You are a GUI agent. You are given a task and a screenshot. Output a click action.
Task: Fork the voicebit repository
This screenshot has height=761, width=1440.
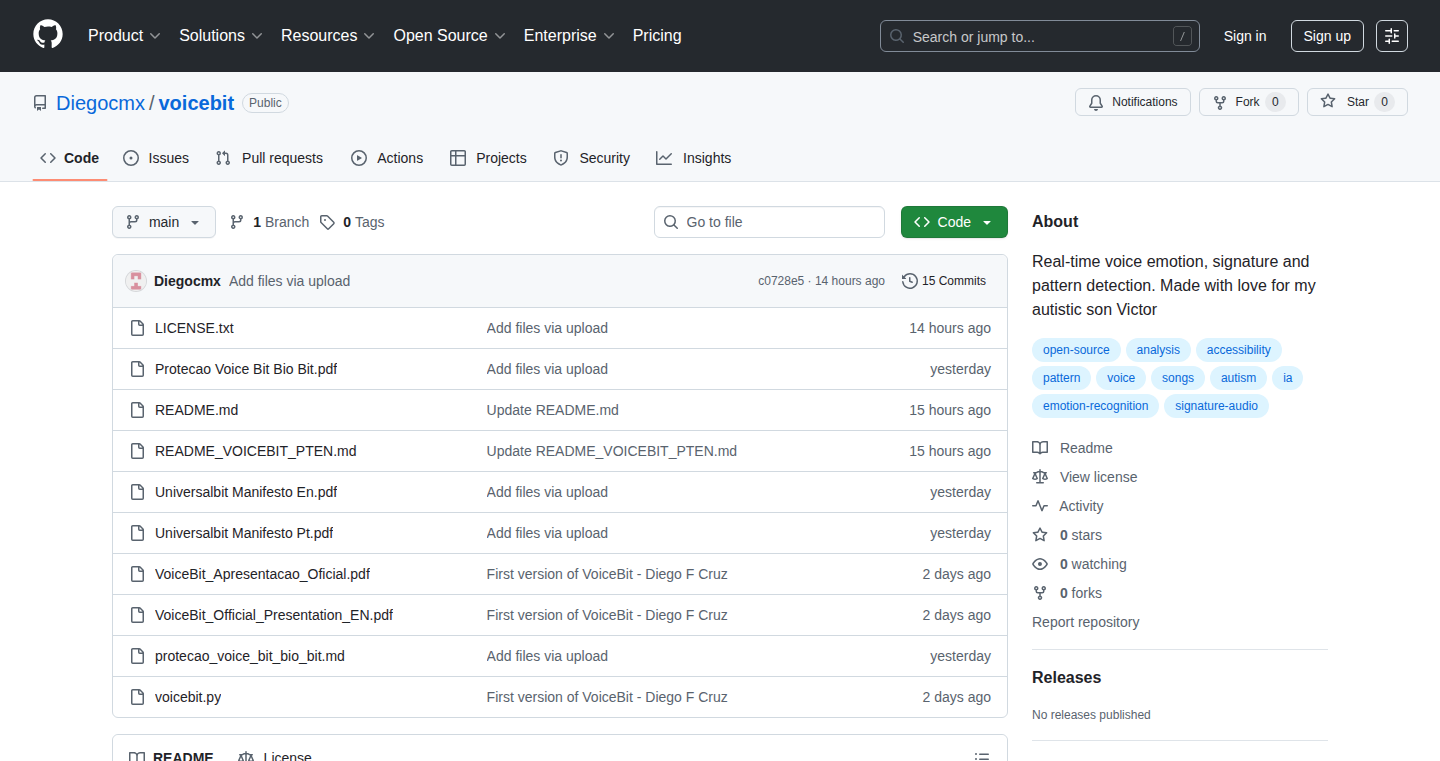1248,102
